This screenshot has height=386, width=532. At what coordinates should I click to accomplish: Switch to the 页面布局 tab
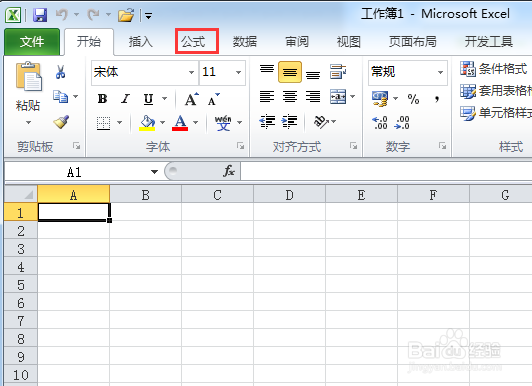tap(413, 42)
